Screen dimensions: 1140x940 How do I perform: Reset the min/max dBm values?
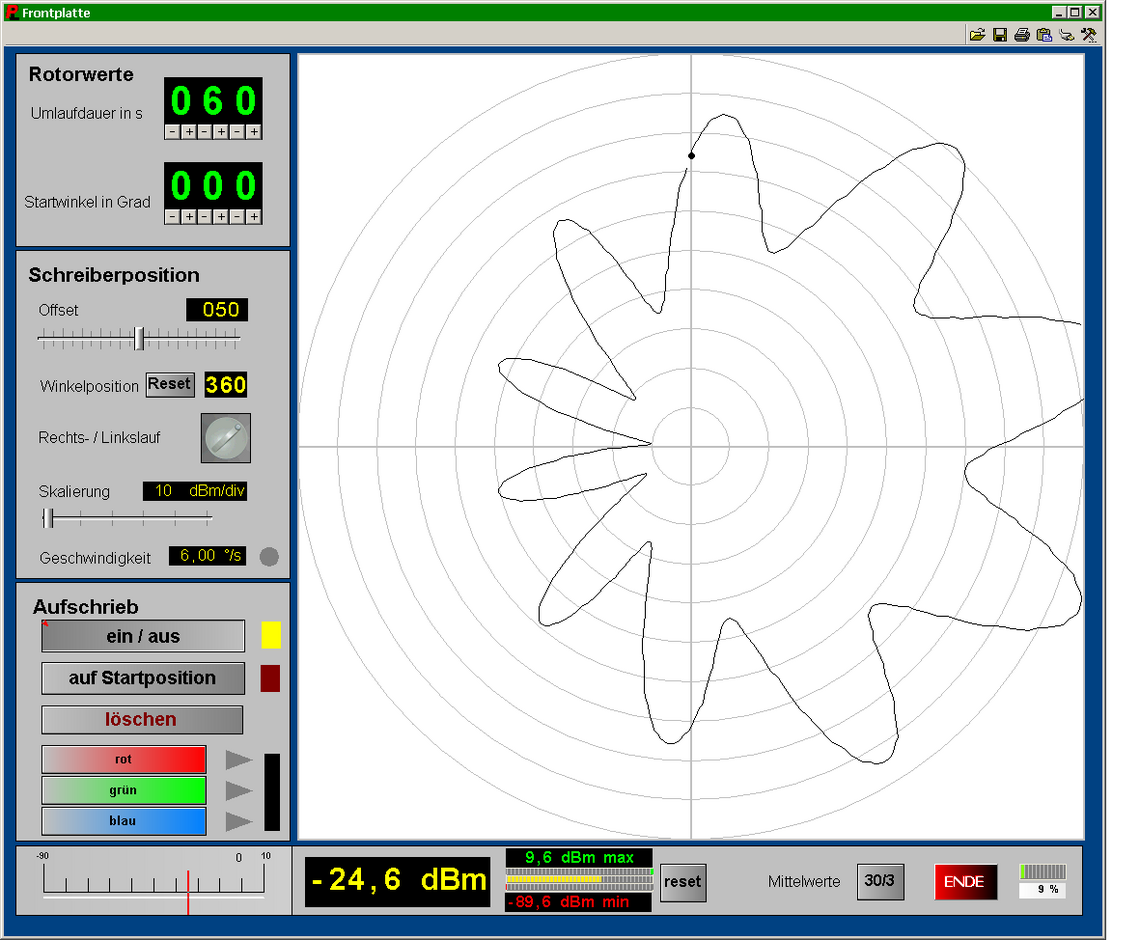pos(683,882)
